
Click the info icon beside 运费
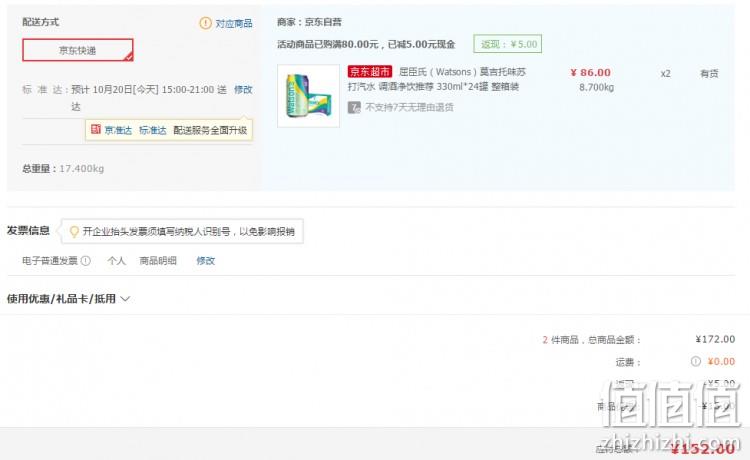click(695, 361)
